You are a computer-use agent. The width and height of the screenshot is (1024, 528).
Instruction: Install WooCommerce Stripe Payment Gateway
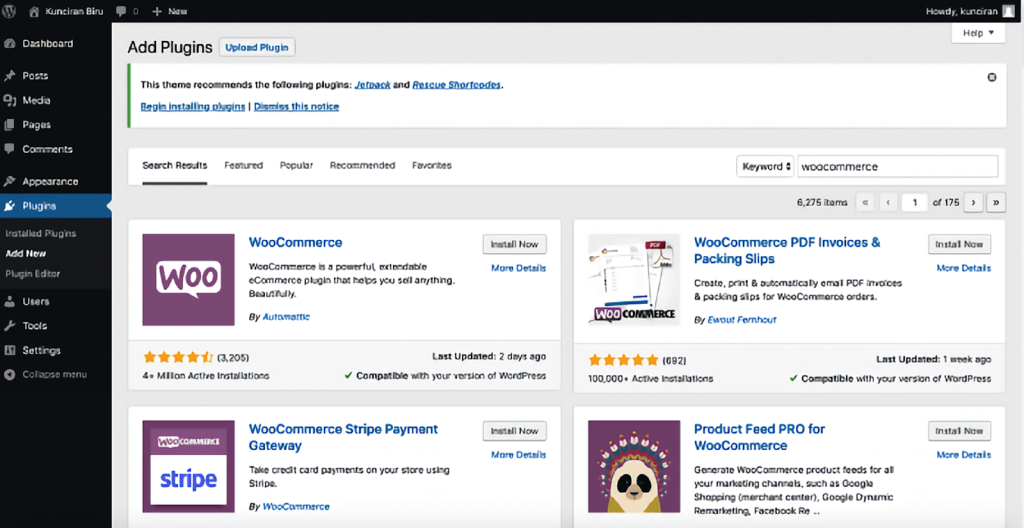(515, 431)
